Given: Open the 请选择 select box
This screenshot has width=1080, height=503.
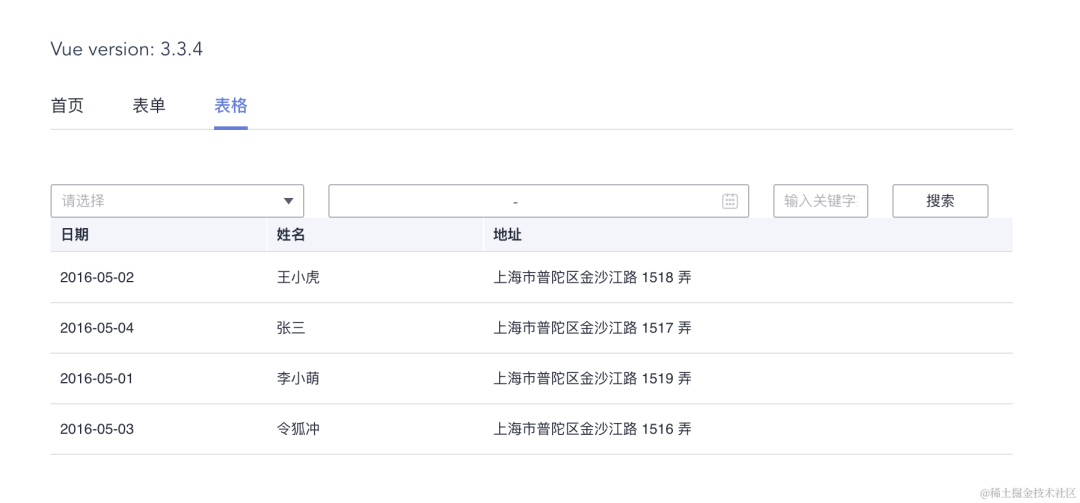Looking at the screenshot, I should tap(165, 201).
